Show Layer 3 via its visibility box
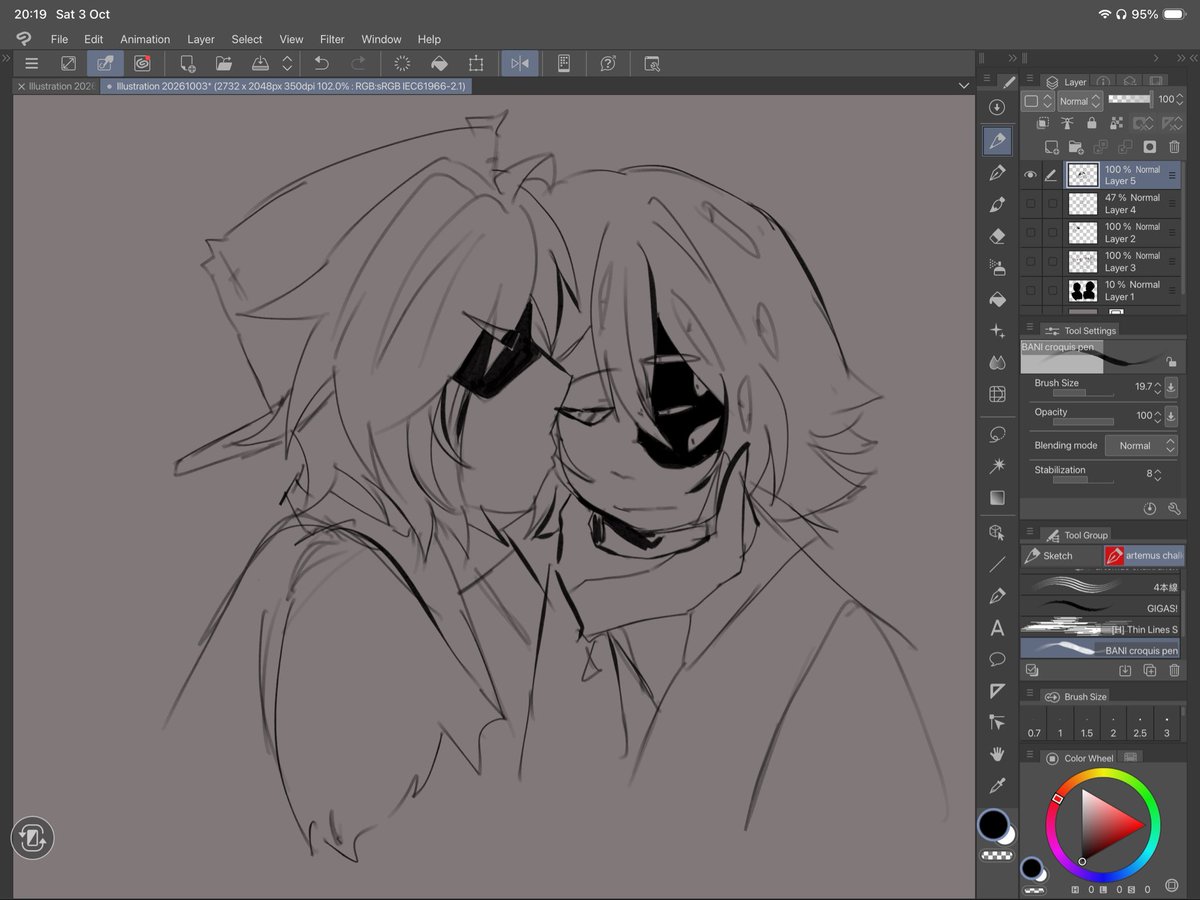This screenshot has width=1200, height=900. [1031, 262]
